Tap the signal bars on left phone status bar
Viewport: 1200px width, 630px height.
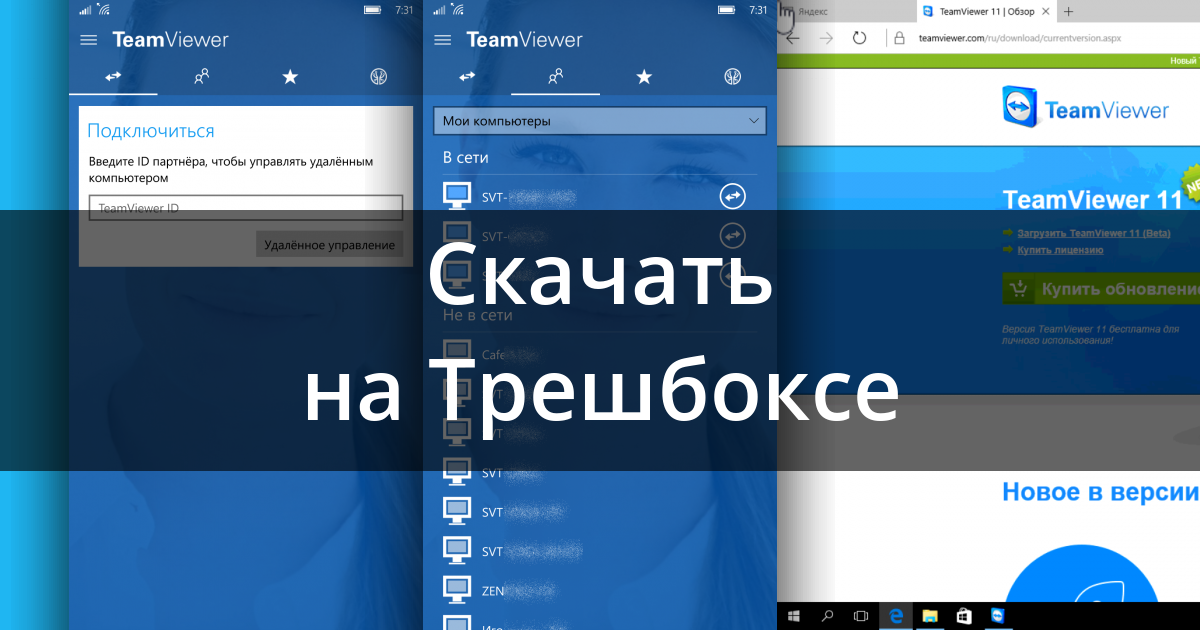pyautogui.click(x=85, y=10)
